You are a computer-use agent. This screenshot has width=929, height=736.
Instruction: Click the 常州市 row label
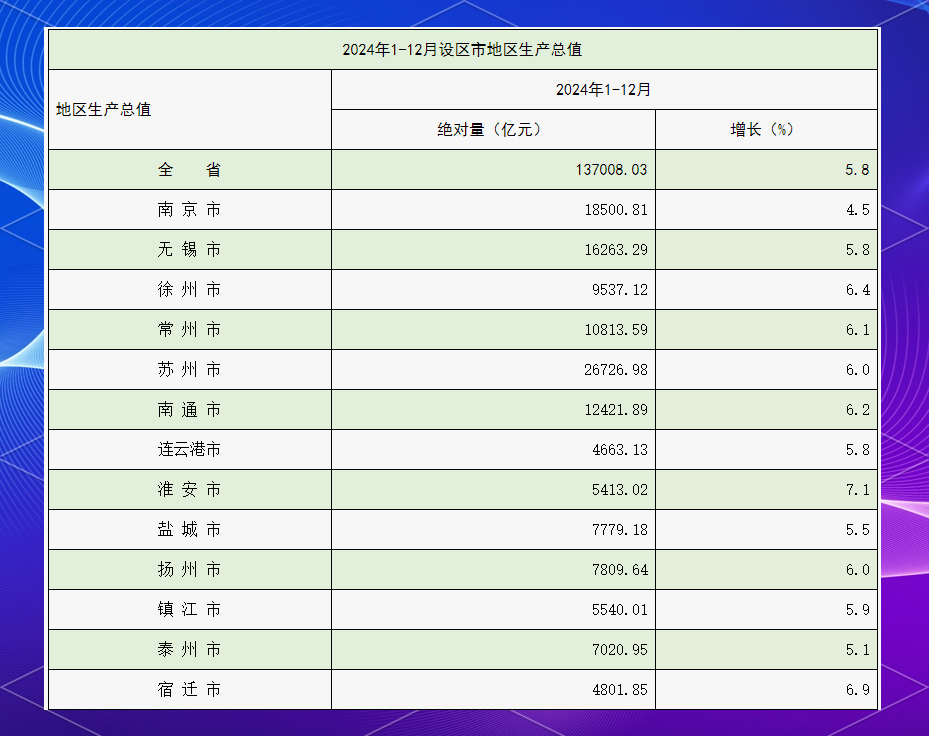click(190, 329)
